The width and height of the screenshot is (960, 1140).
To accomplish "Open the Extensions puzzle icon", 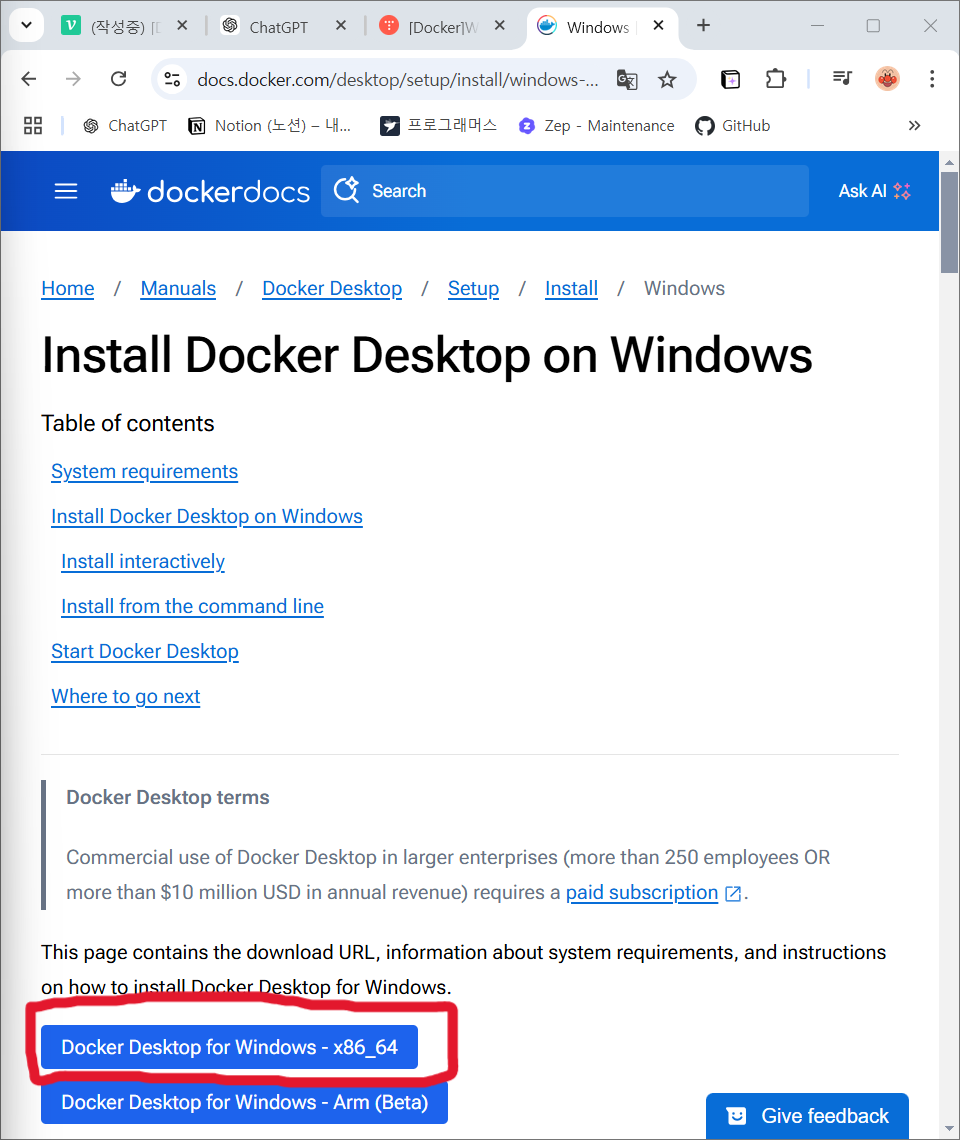I will [776, 79].
